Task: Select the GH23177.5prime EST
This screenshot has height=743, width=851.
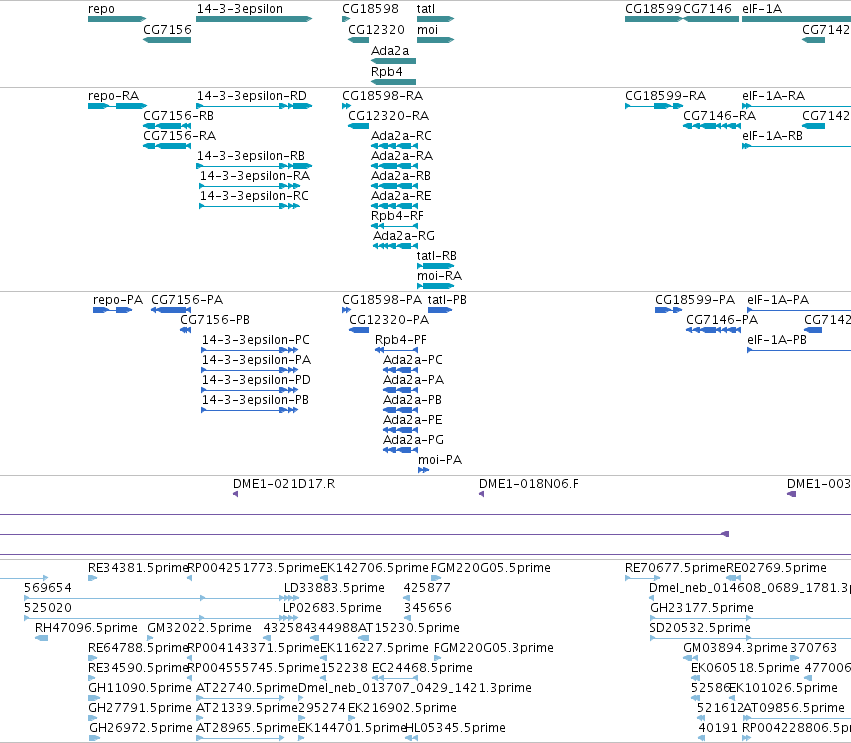Action: [751, 618]
